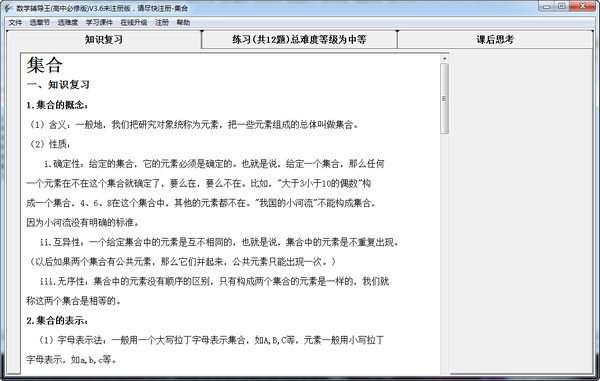Image resolution: width=600 pixels, height=381 pixels.
Task: Click the vertical scrollbar thumb
Action: click(x=444, y=99)
